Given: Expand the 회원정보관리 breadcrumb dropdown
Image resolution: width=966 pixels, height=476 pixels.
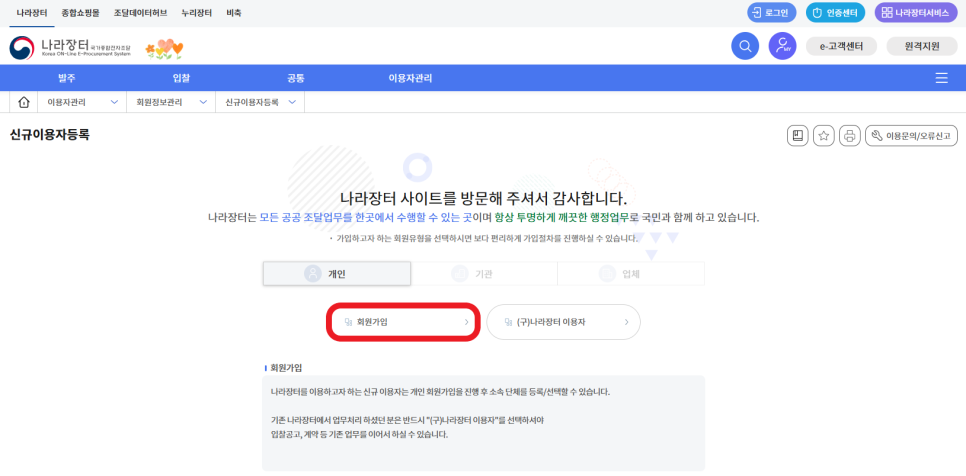Looking at the screenshot, I should coord(171,102).
